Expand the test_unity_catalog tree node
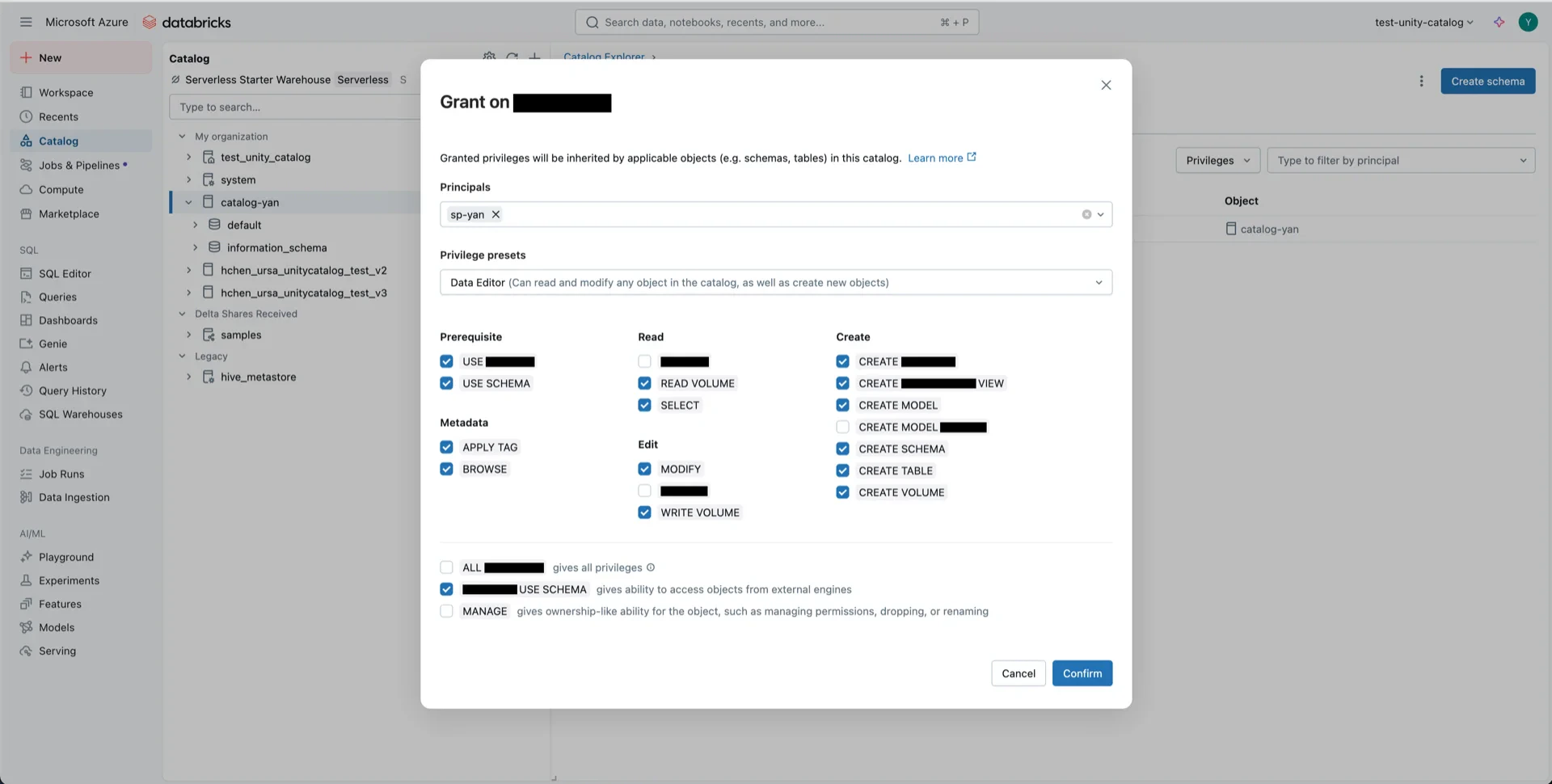The height and width of the screenshot is (784, 1552). [188, 157]
